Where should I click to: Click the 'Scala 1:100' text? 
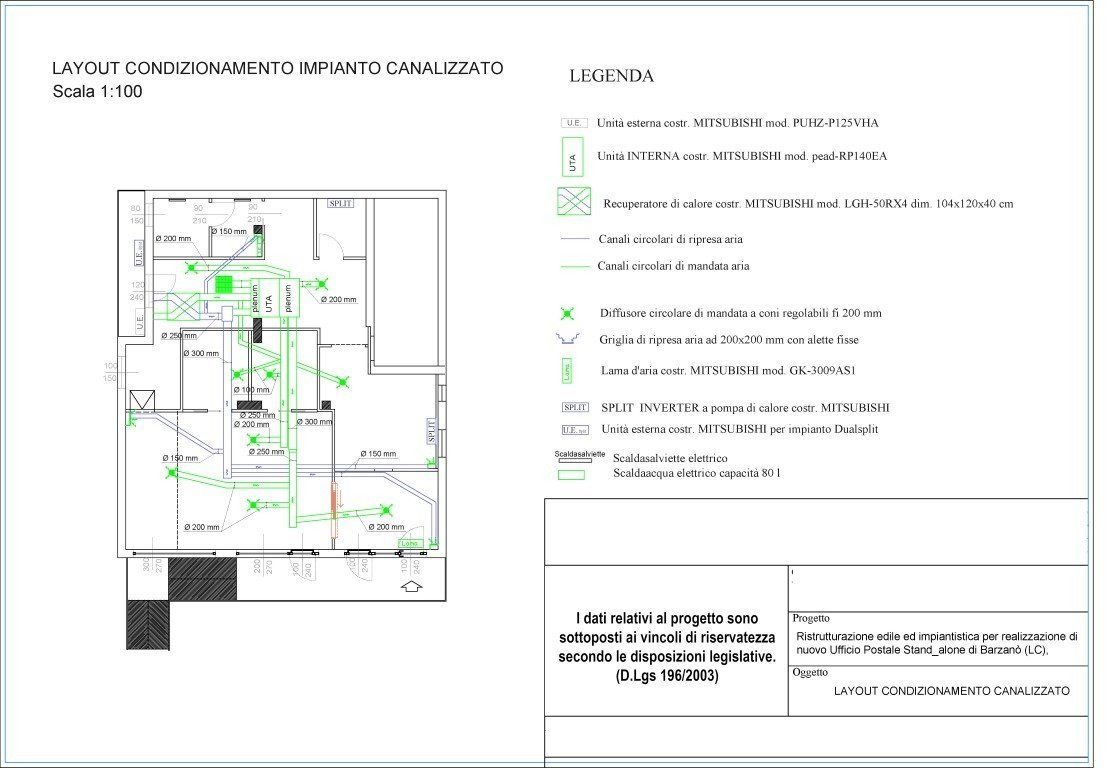pos(97,92)
